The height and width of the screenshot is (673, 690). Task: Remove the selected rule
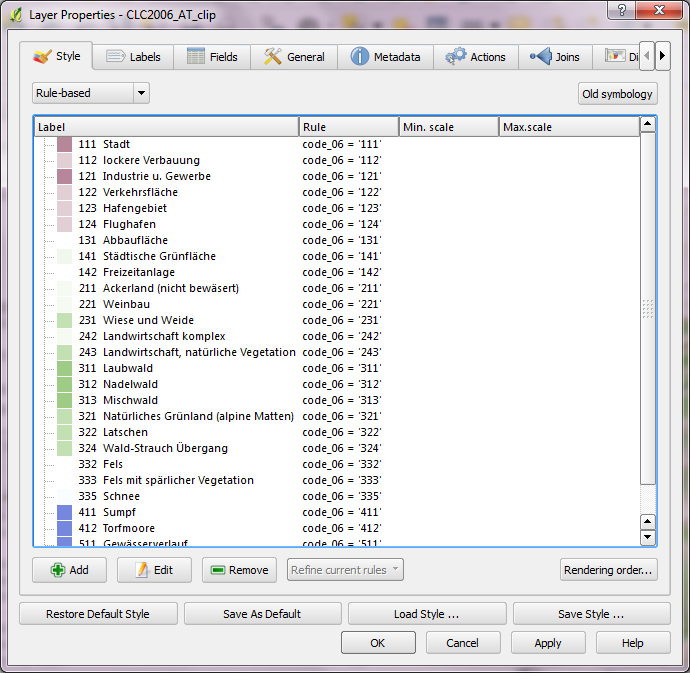coord(239,570)
